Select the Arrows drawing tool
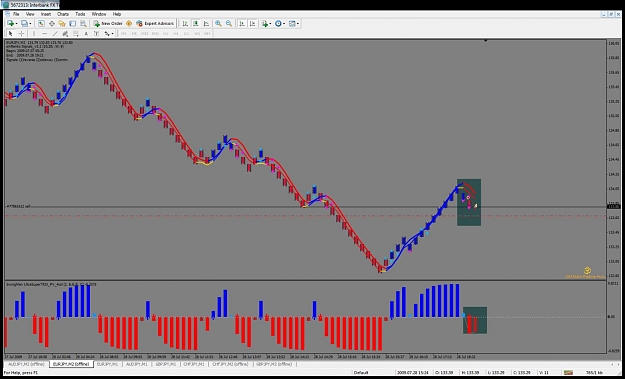 (x=107, y=33)
